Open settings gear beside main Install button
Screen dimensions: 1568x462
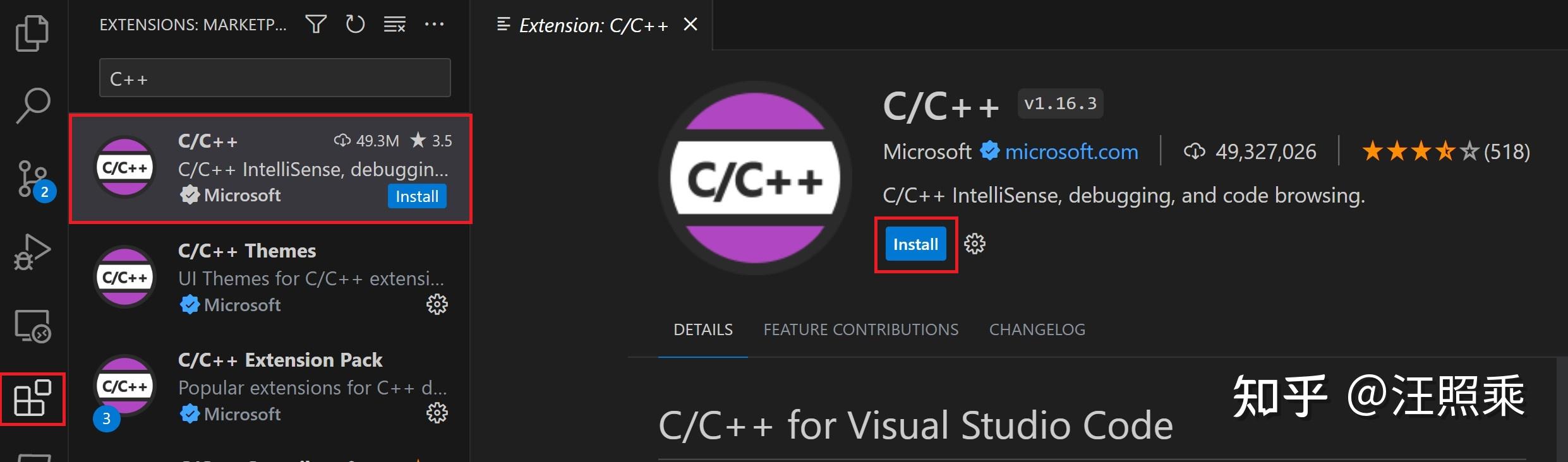click(x=974, y=244)
